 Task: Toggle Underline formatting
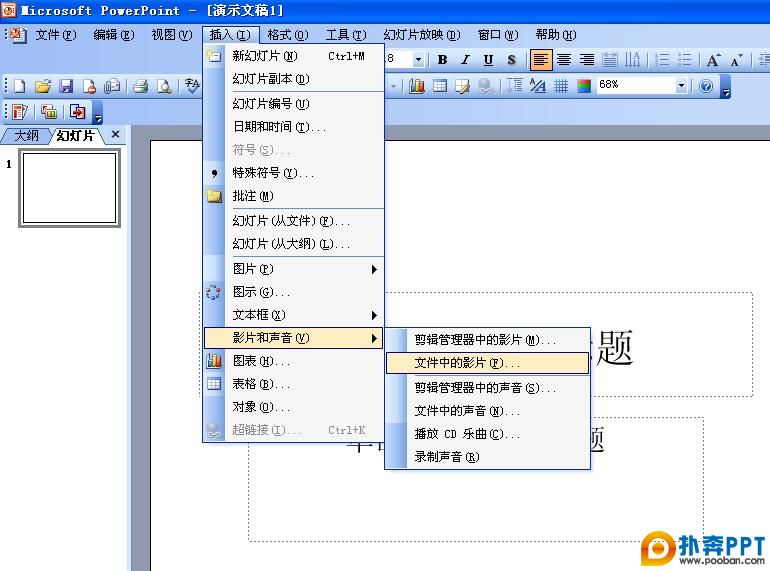tap(488, 60)
